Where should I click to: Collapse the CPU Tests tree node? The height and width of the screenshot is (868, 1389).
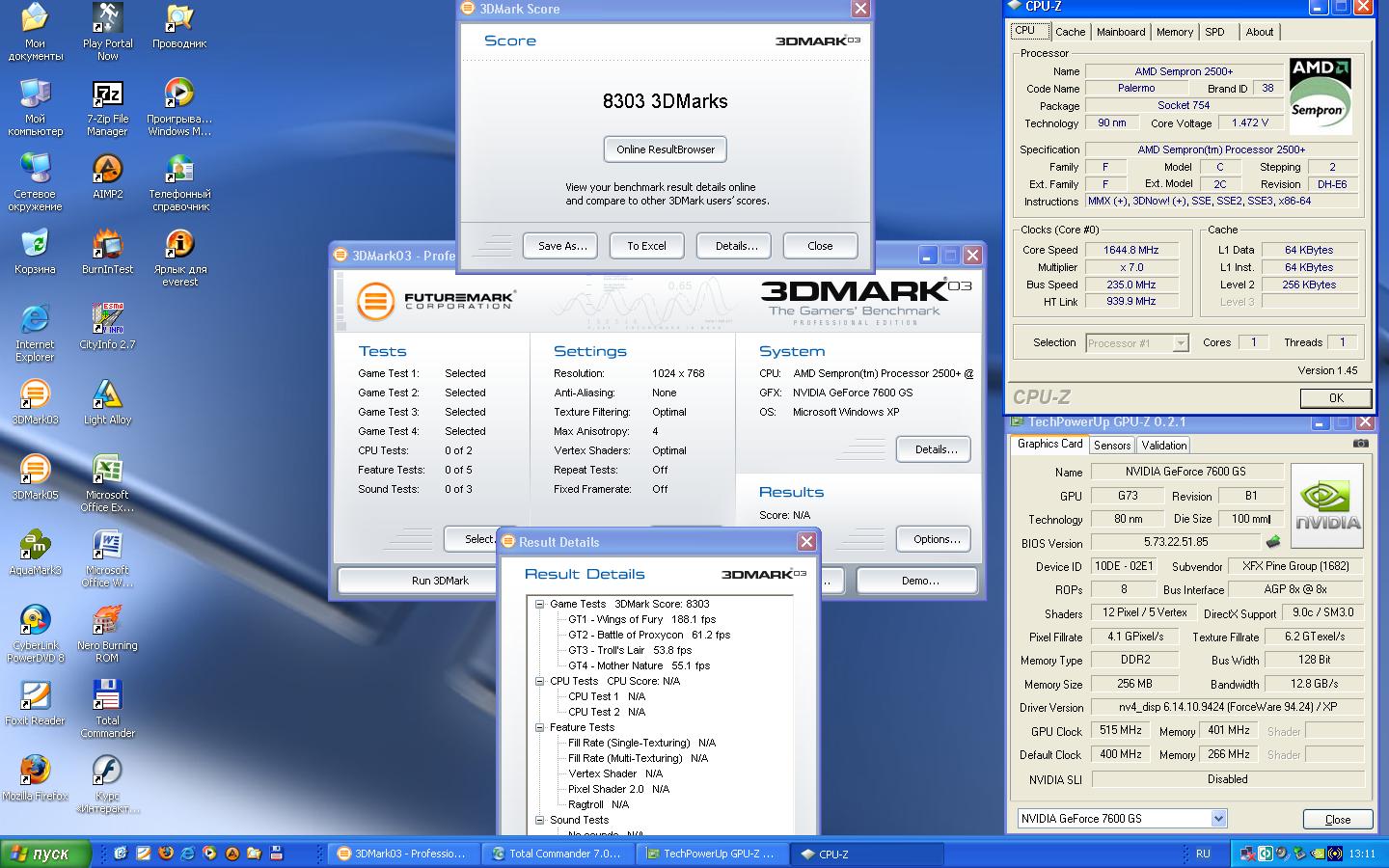[540, 681]
